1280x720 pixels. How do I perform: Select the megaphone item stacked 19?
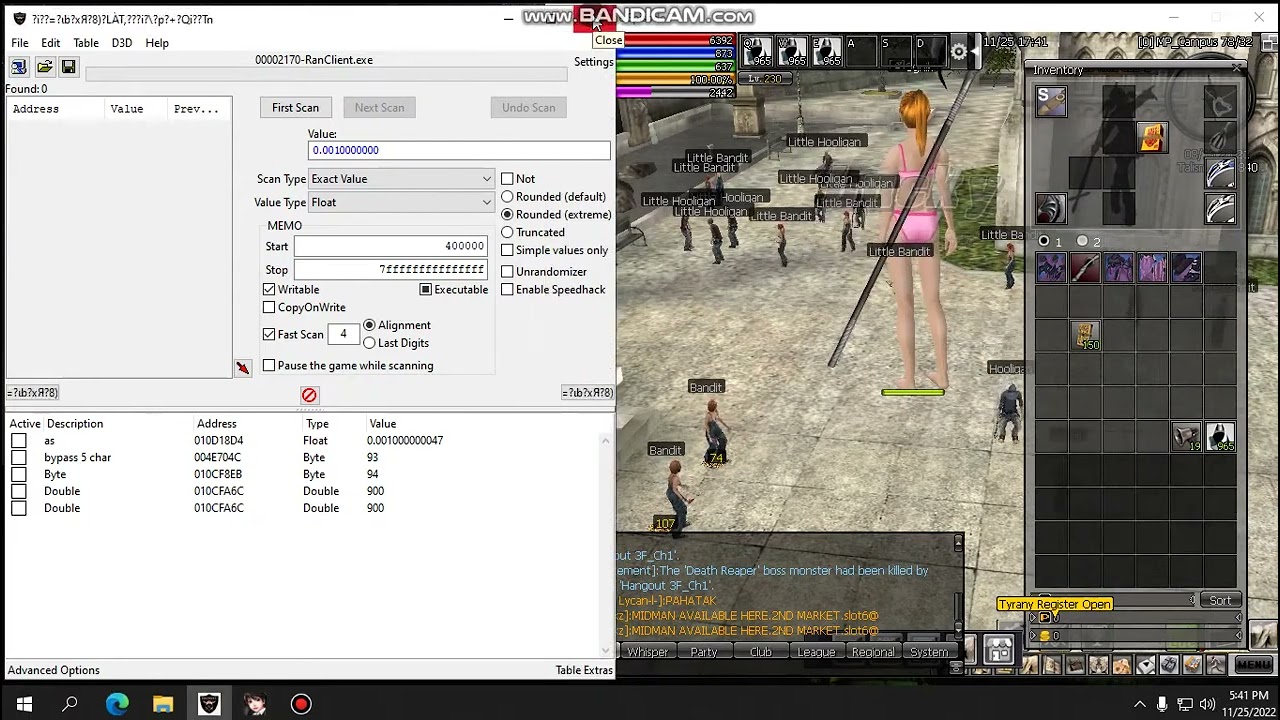(1186, 437)
